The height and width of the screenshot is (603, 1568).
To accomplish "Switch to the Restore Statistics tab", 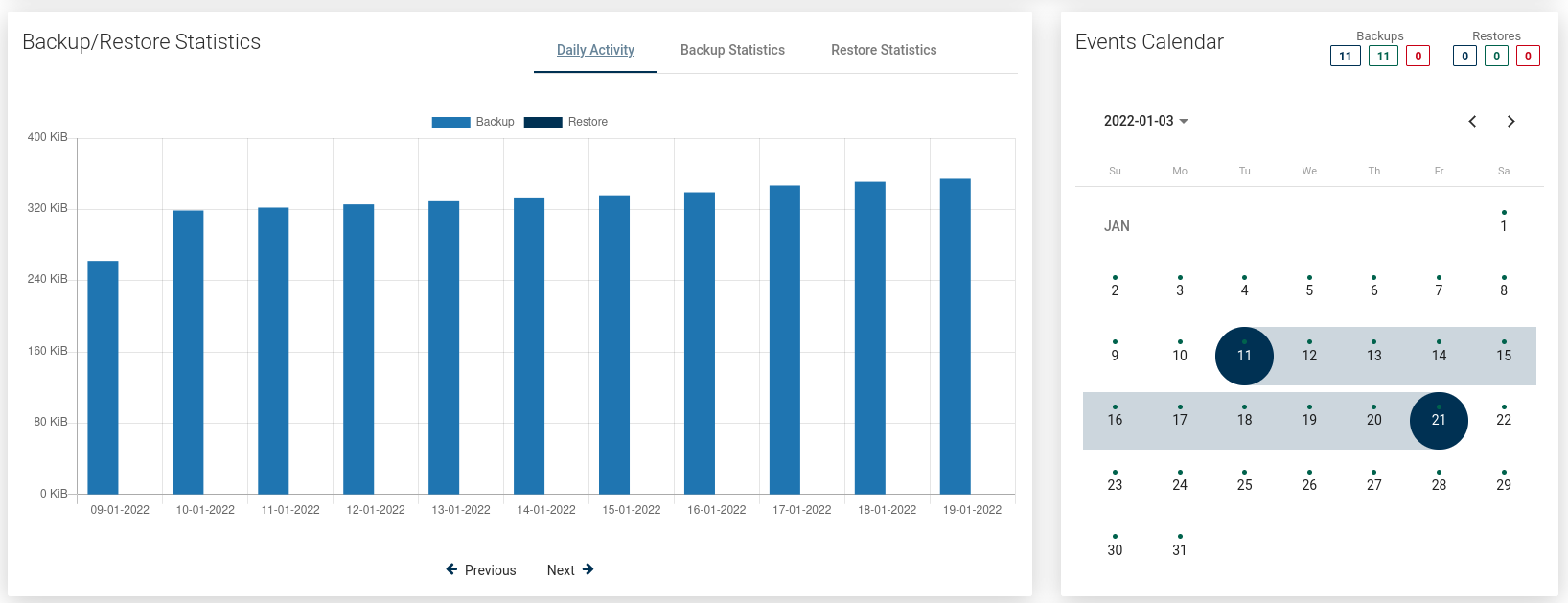I will click(x=884, y=50).
